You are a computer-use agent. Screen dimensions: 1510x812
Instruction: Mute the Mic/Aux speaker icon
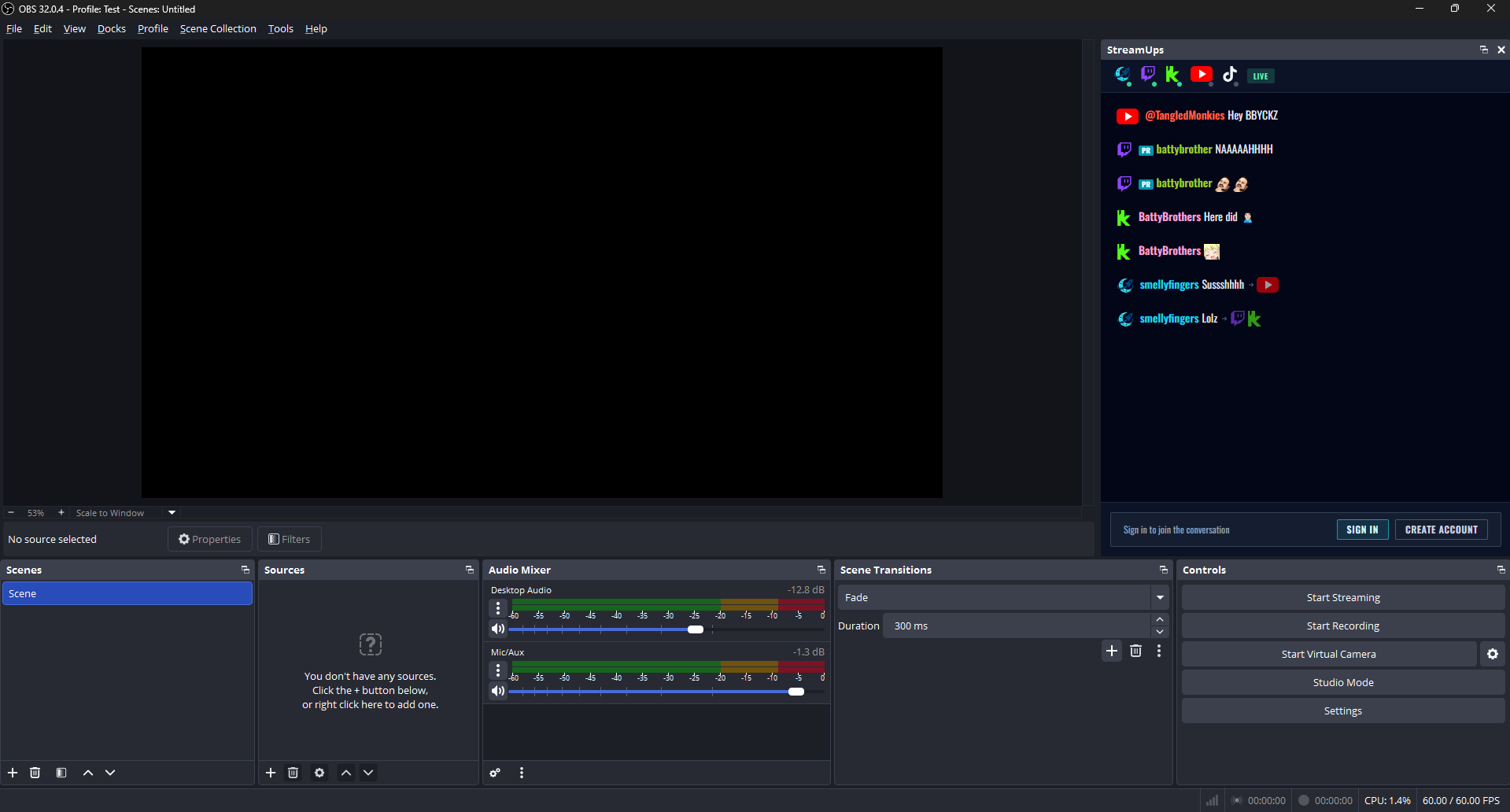click(x=498, y=691)
